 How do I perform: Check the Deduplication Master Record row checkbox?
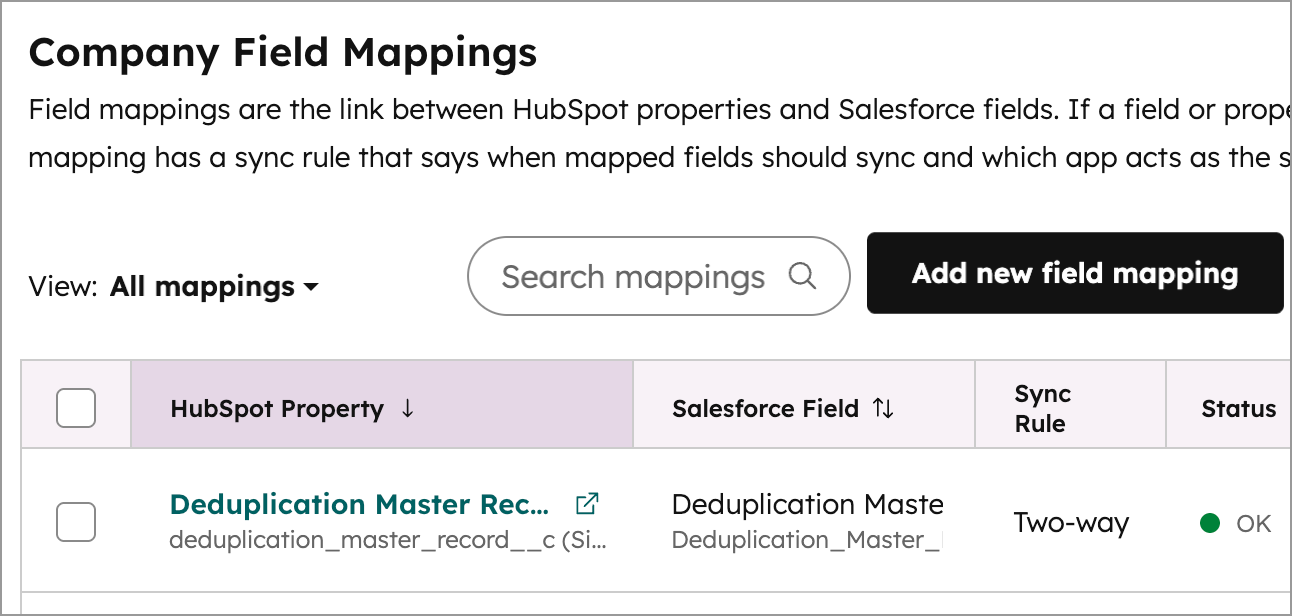[75, 521]
